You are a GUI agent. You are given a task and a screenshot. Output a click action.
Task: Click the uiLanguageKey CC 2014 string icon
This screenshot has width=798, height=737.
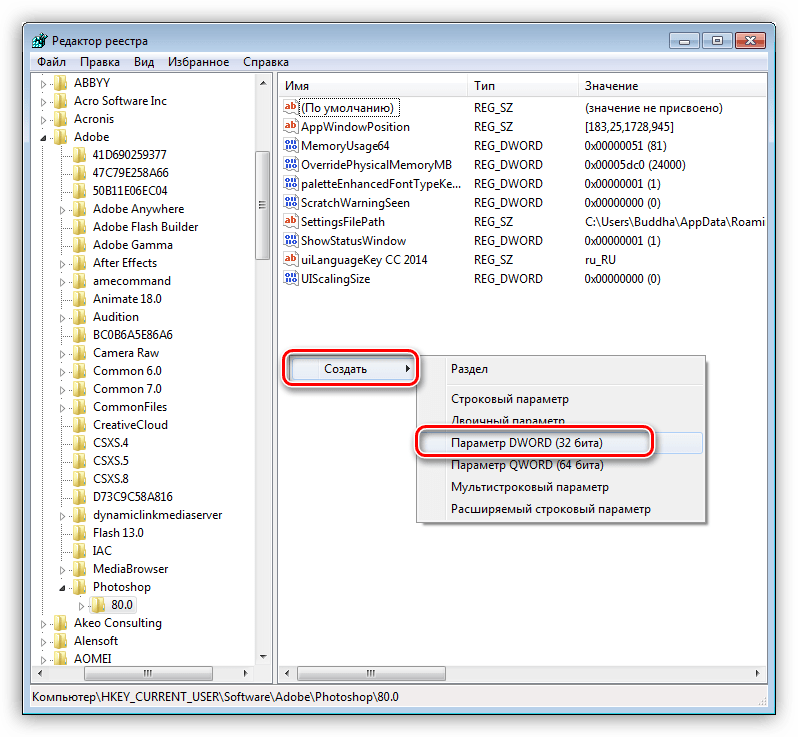pos(291,259)
